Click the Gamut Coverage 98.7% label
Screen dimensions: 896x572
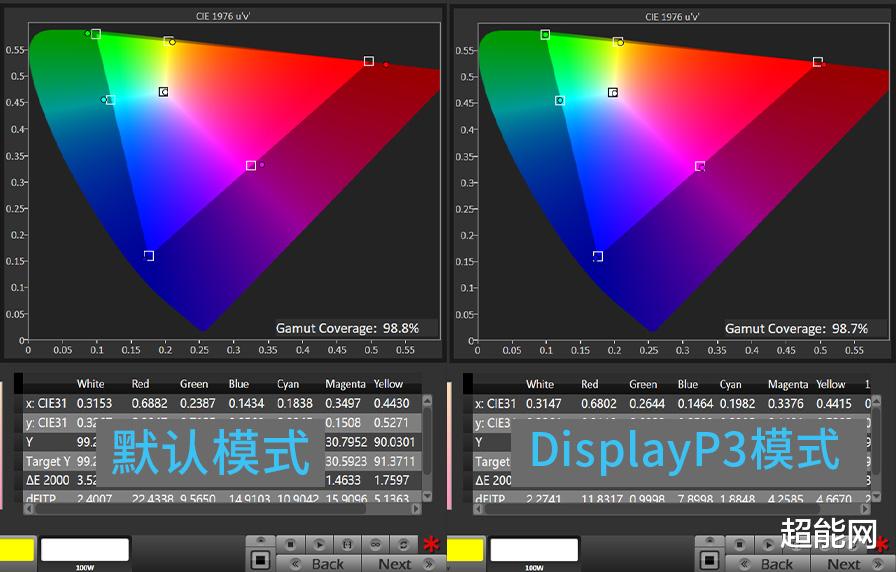click(797, 329)
